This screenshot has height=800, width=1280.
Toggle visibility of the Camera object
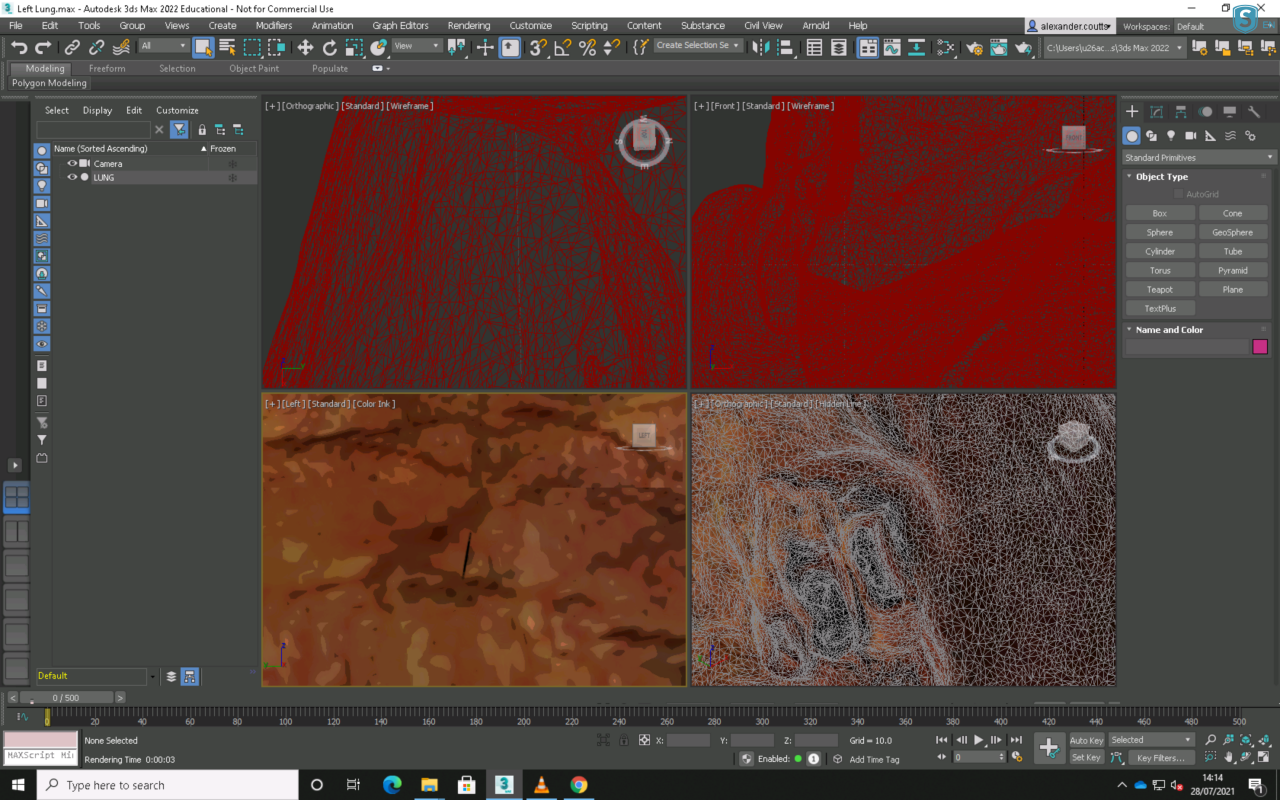(72, 163)
